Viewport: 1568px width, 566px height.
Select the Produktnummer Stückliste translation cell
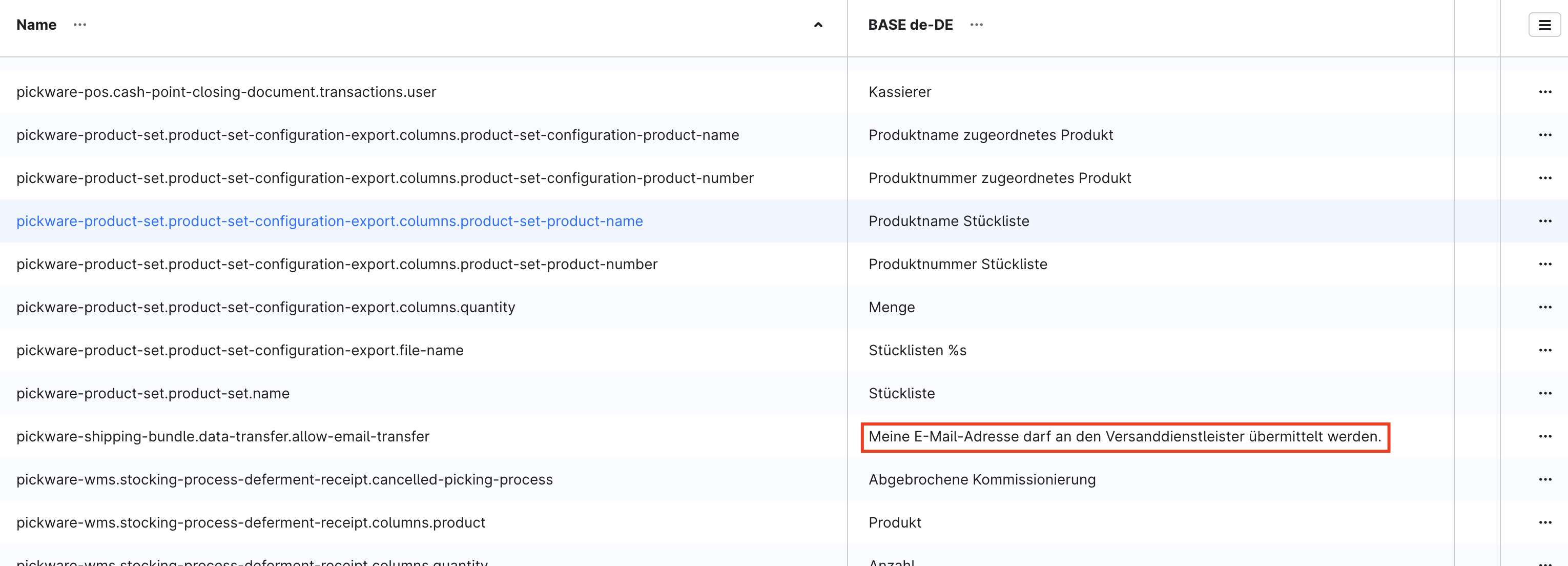(958, 265)
